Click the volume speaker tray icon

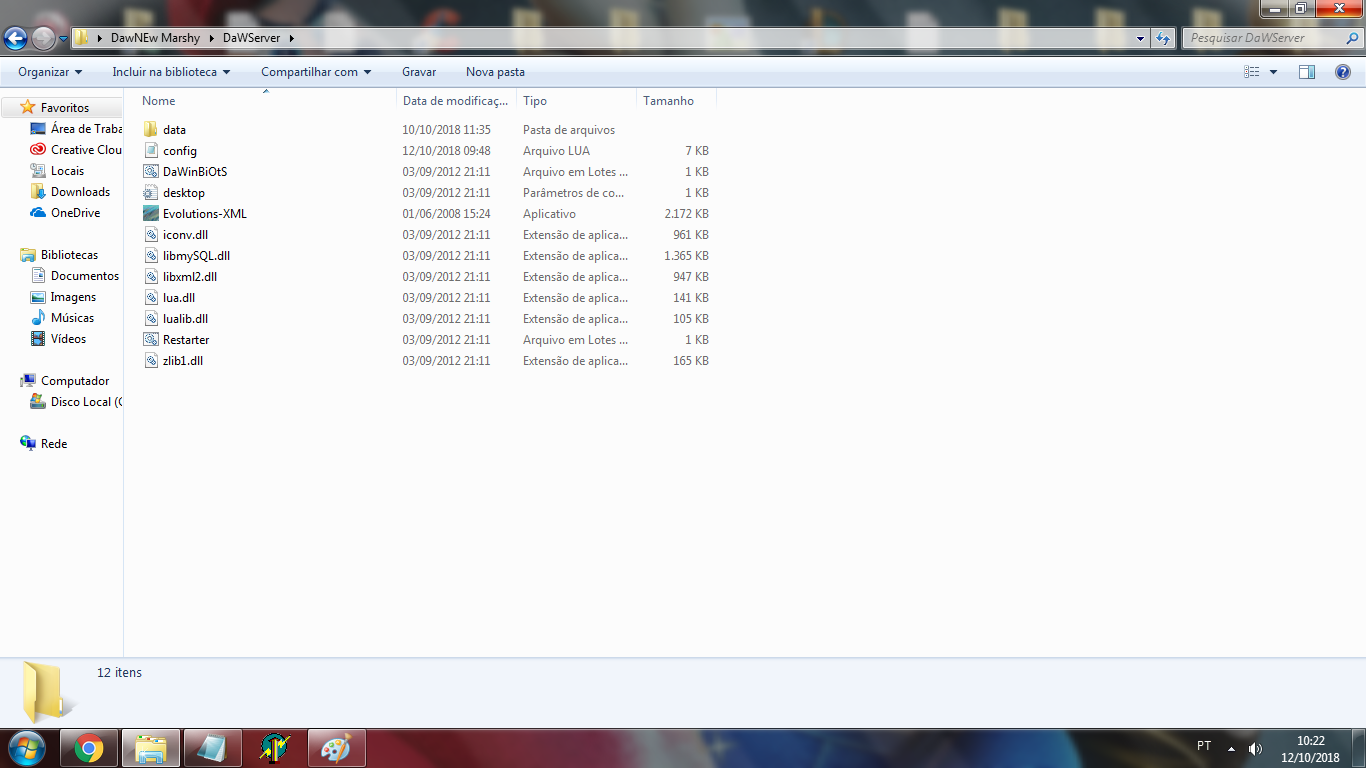[x=1255, y=748]
